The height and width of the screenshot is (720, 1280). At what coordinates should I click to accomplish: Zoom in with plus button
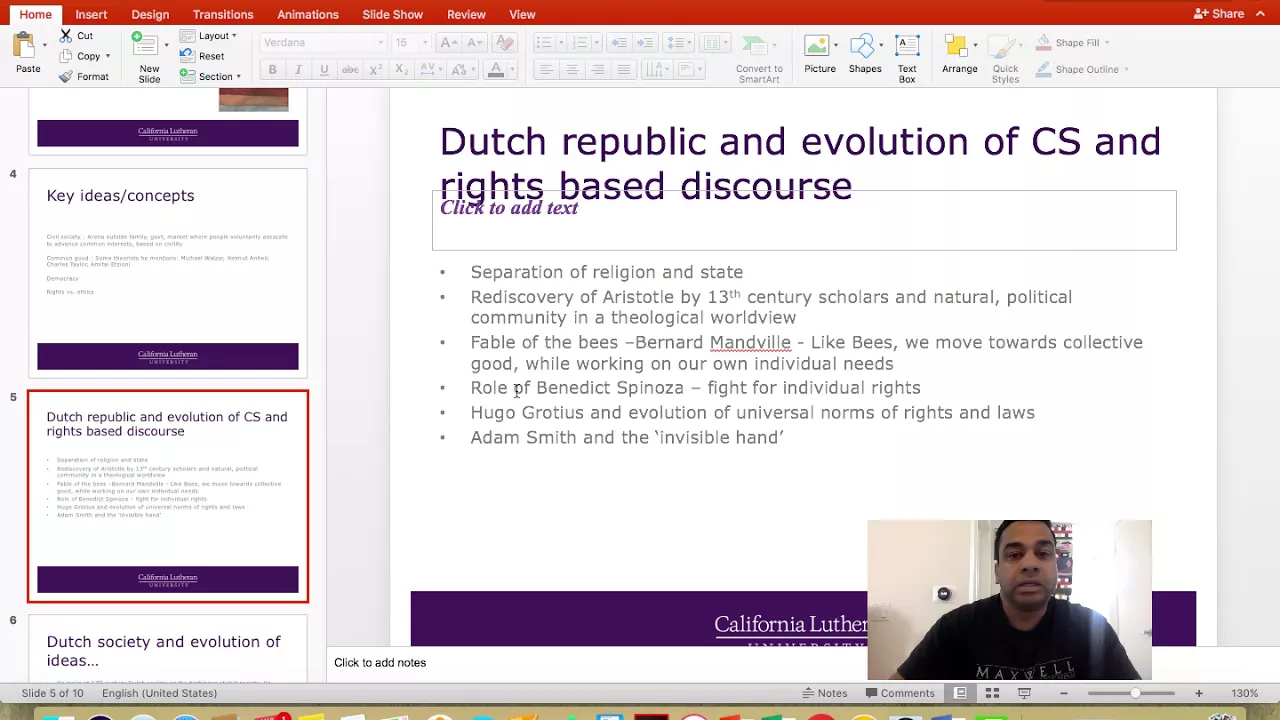pyautogui.click(x=1198, y=693)
